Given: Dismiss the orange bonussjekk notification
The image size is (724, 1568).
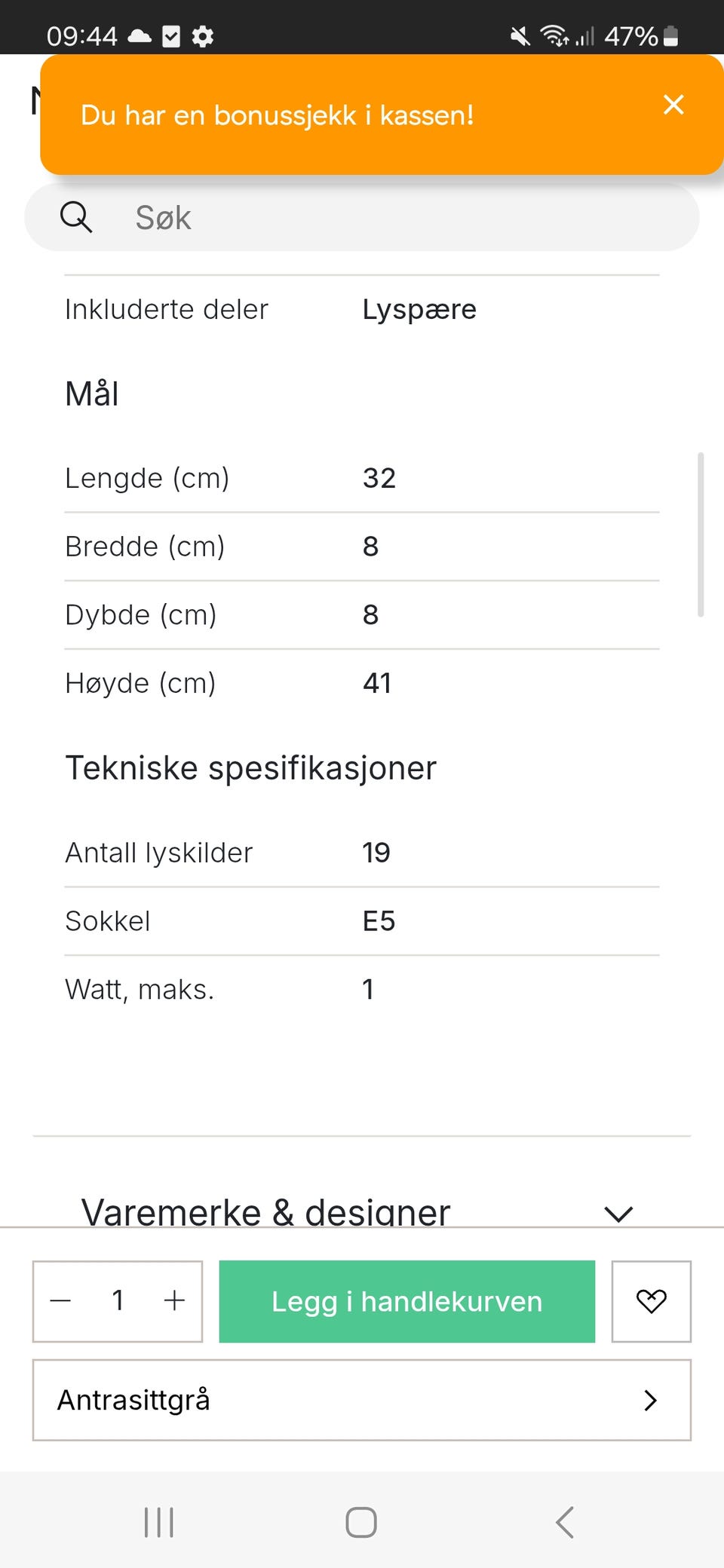Looking at the screenshot, I should tap(673, 105).
